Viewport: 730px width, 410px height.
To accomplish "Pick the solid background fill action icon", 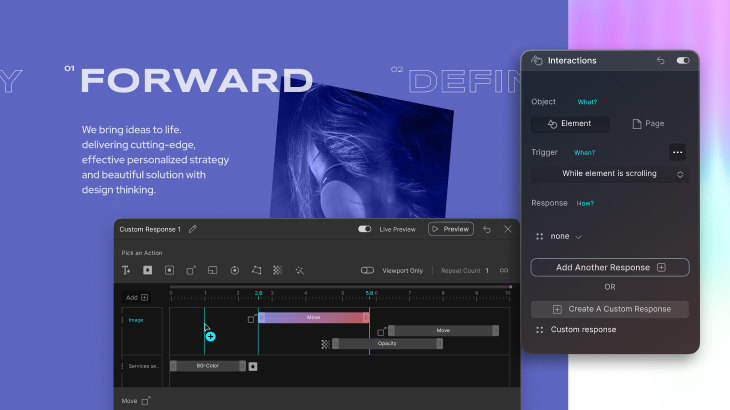I will (x=148, y=270).
